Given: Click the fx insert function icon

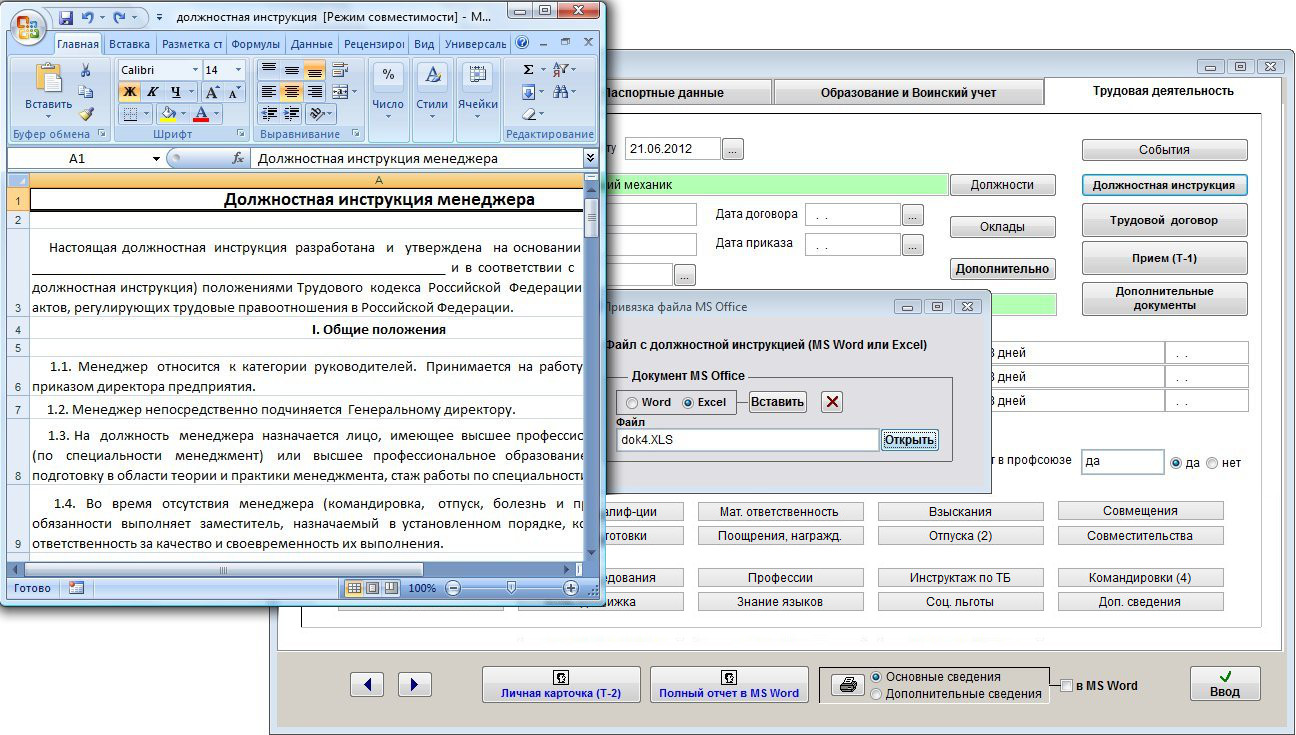Looking at the screenshot, I should point(238,158).
